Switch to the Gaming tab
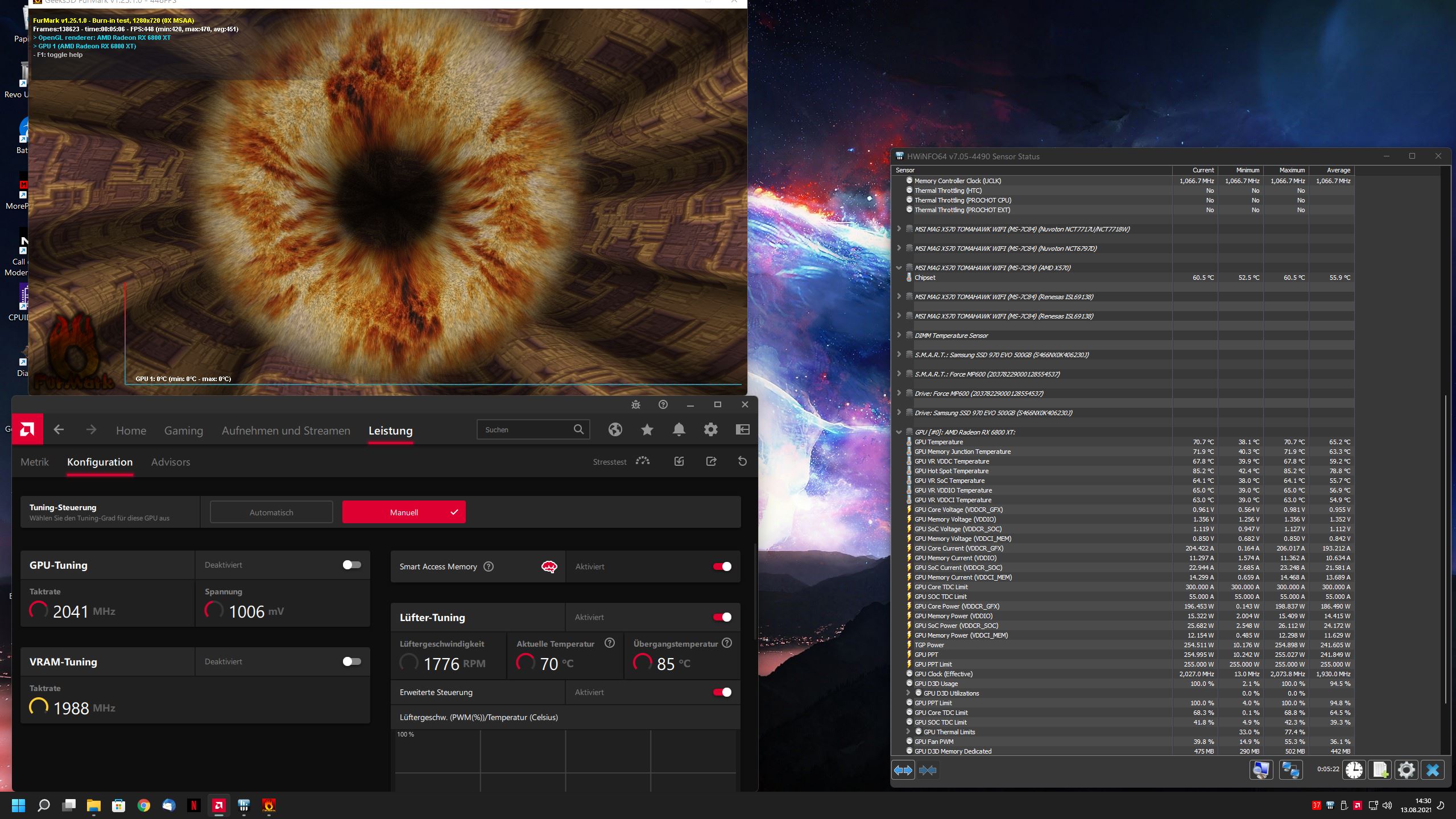 click(183, 431)
